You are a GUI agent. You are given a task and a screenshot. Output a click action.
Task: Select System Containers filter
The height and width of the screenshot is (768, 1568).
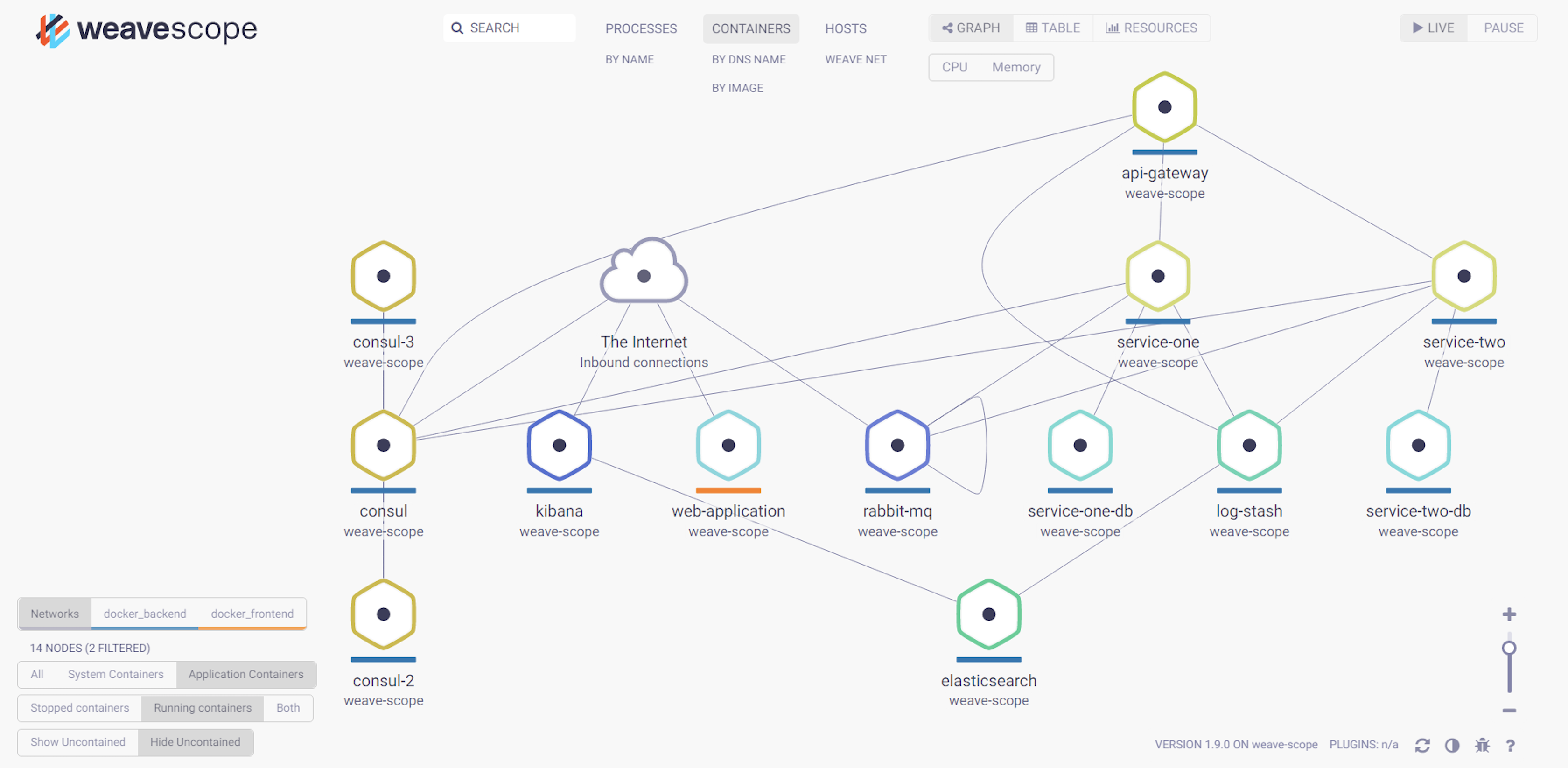(116, 674)
